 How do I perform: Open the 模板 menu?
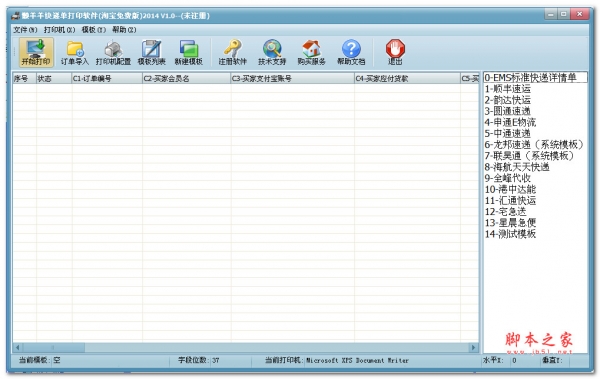coord(94,30)
